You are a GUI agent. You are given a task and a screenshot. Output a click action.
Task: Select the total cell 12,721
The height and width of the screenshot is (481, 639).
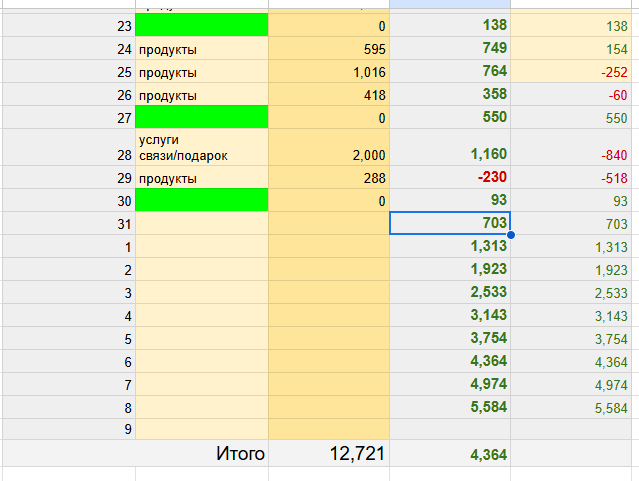point(328,453)
